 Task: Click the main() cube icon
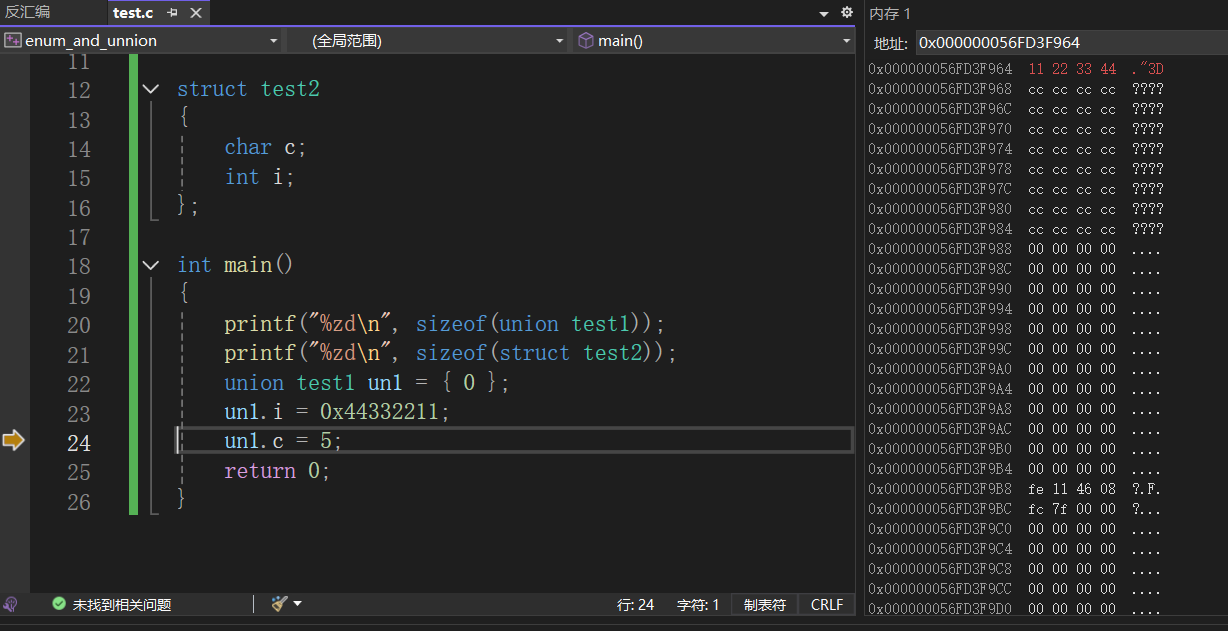586,41
